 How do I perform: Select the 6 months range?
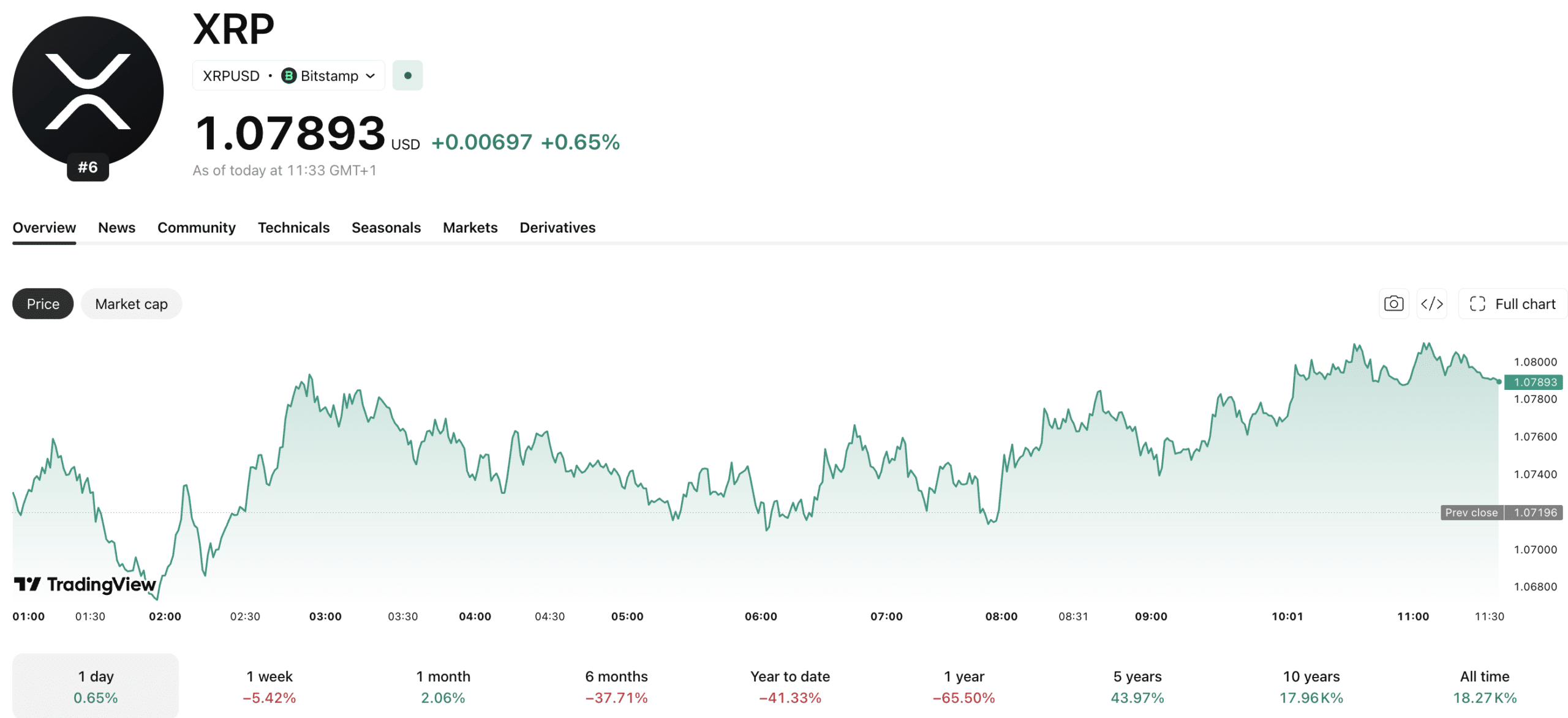point(616,686)
